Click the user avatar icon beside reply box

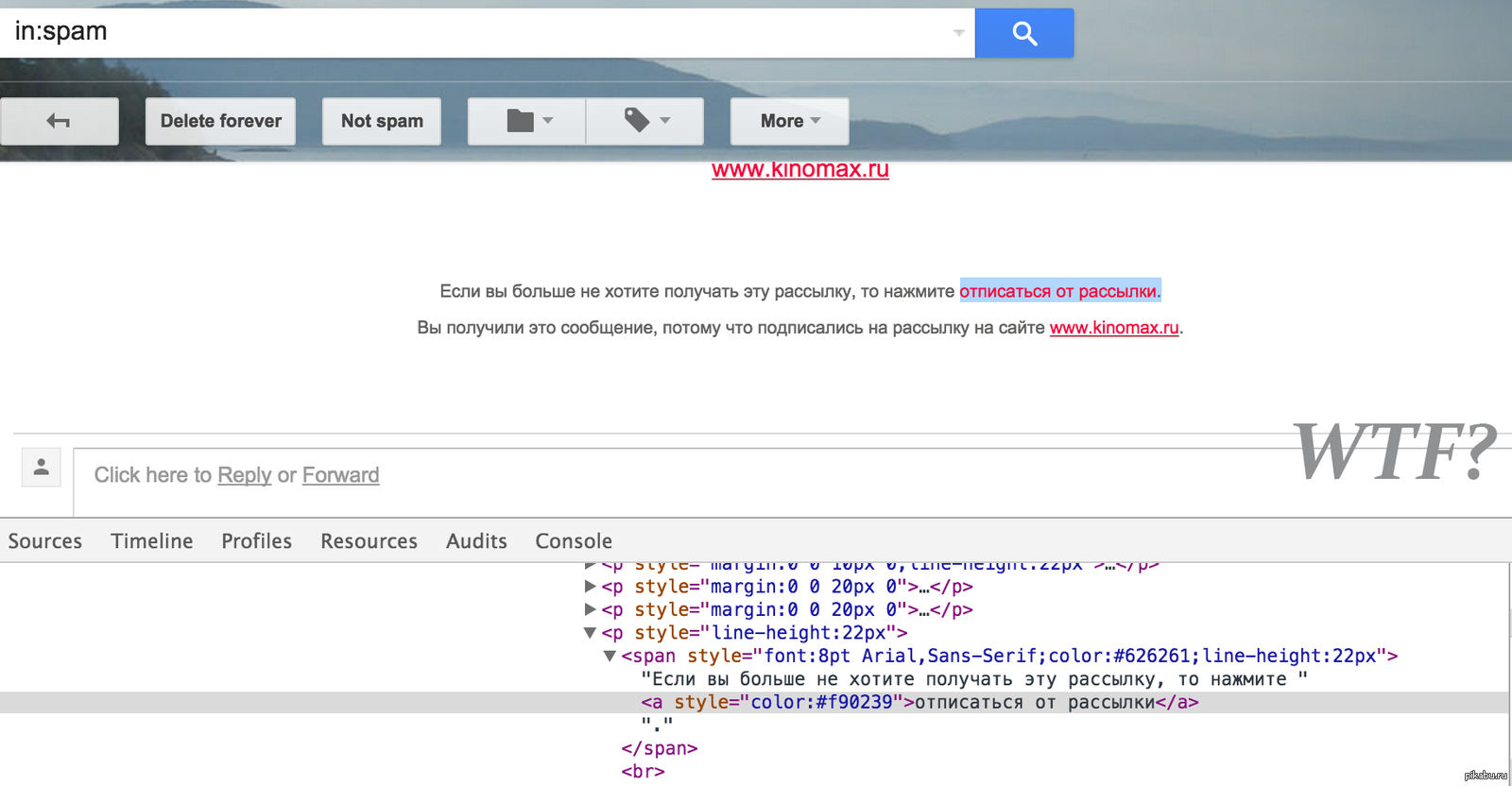[42, 467]
